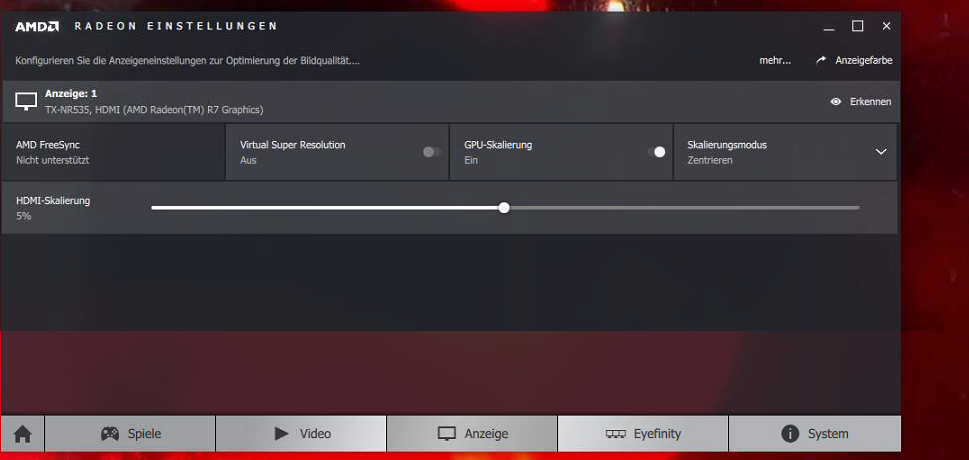Click the Zentrieren value text
This screenshot has width=969, height=460.
click(x=710, y=160)
